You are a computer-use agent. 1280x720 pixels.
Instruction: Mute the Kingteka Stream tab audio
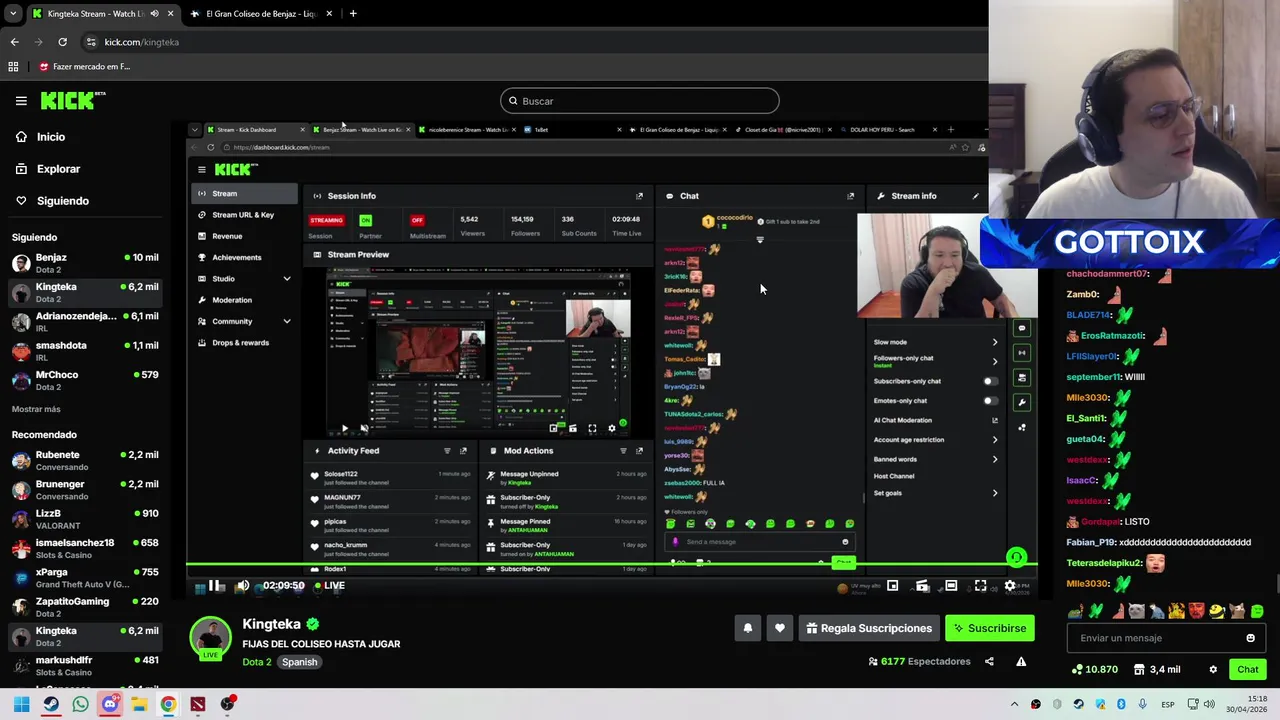154,14
